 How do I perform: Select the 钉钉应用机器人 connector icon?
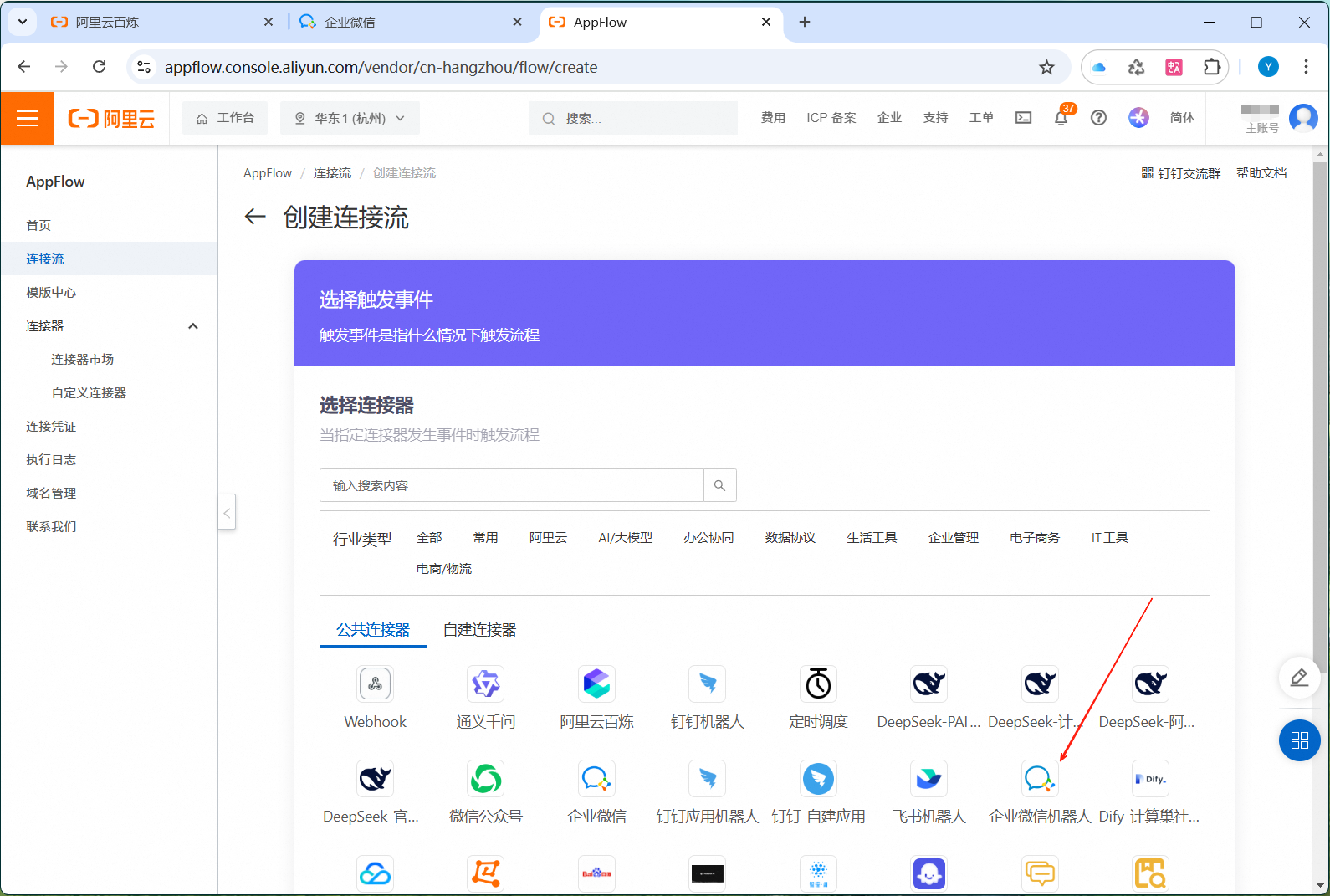pyautogui.click(x=708, y=779)
